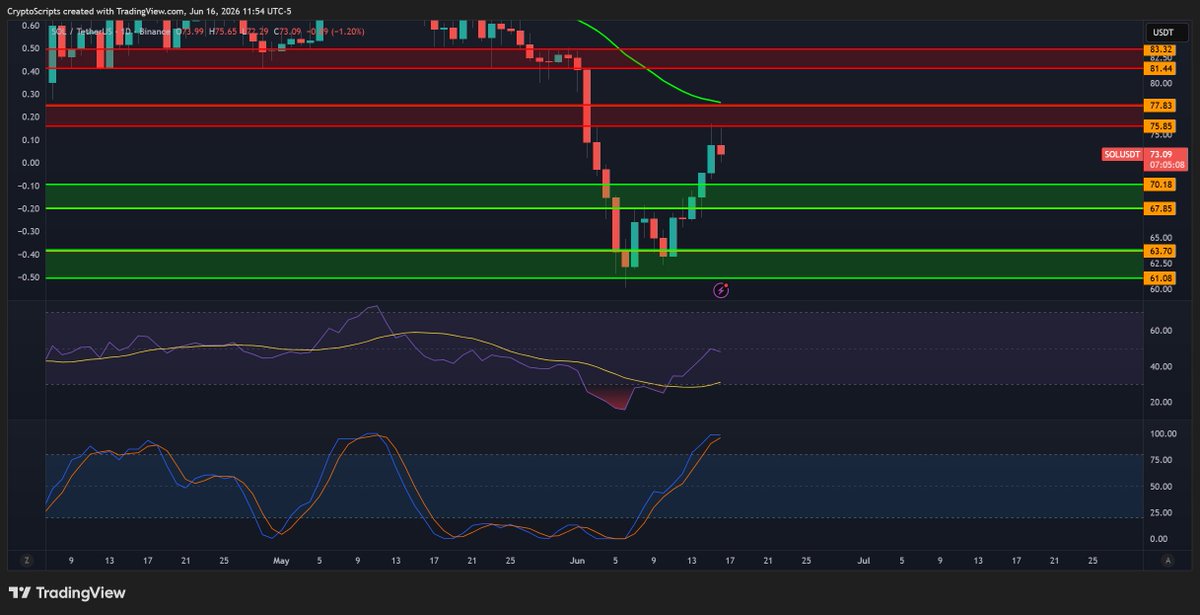Viewport: 1200px width, 615px height.
Task: Click the 20.00 value on RSI scale
Action: click(x=1161, y=402)
